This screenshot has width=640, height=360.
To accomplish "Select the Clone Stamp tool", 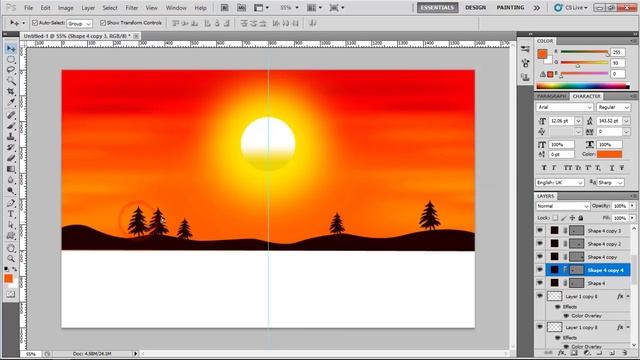I will tap(11, 137).
